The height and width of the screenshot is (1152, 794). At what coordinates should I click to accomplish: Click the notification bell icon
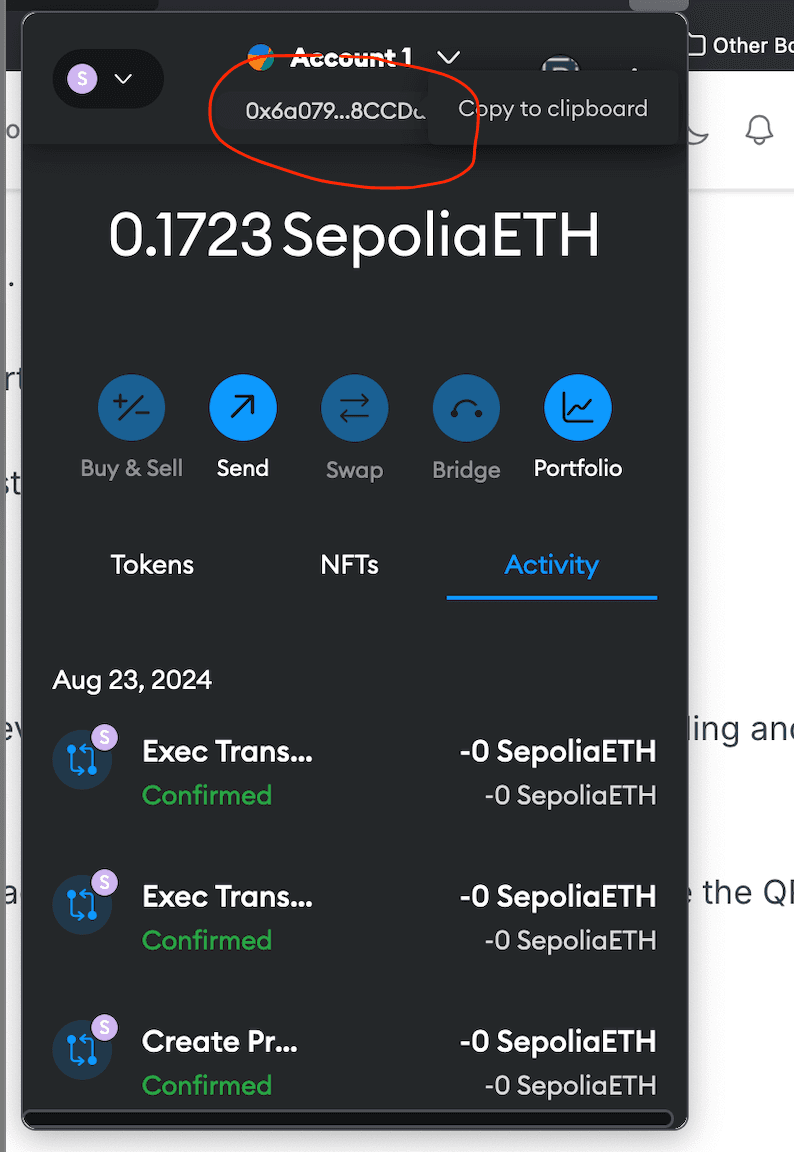click(x=760, y=130)
